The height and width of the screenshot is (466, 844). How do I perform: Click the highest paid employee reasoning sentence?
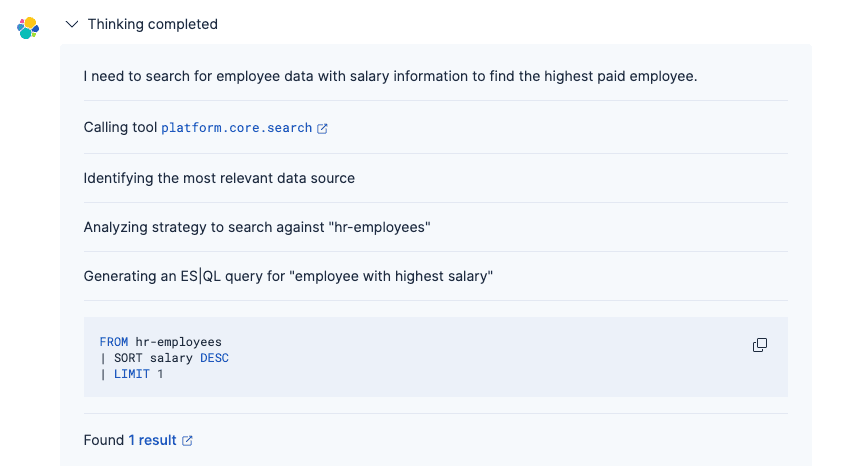[x=390, y=76]
